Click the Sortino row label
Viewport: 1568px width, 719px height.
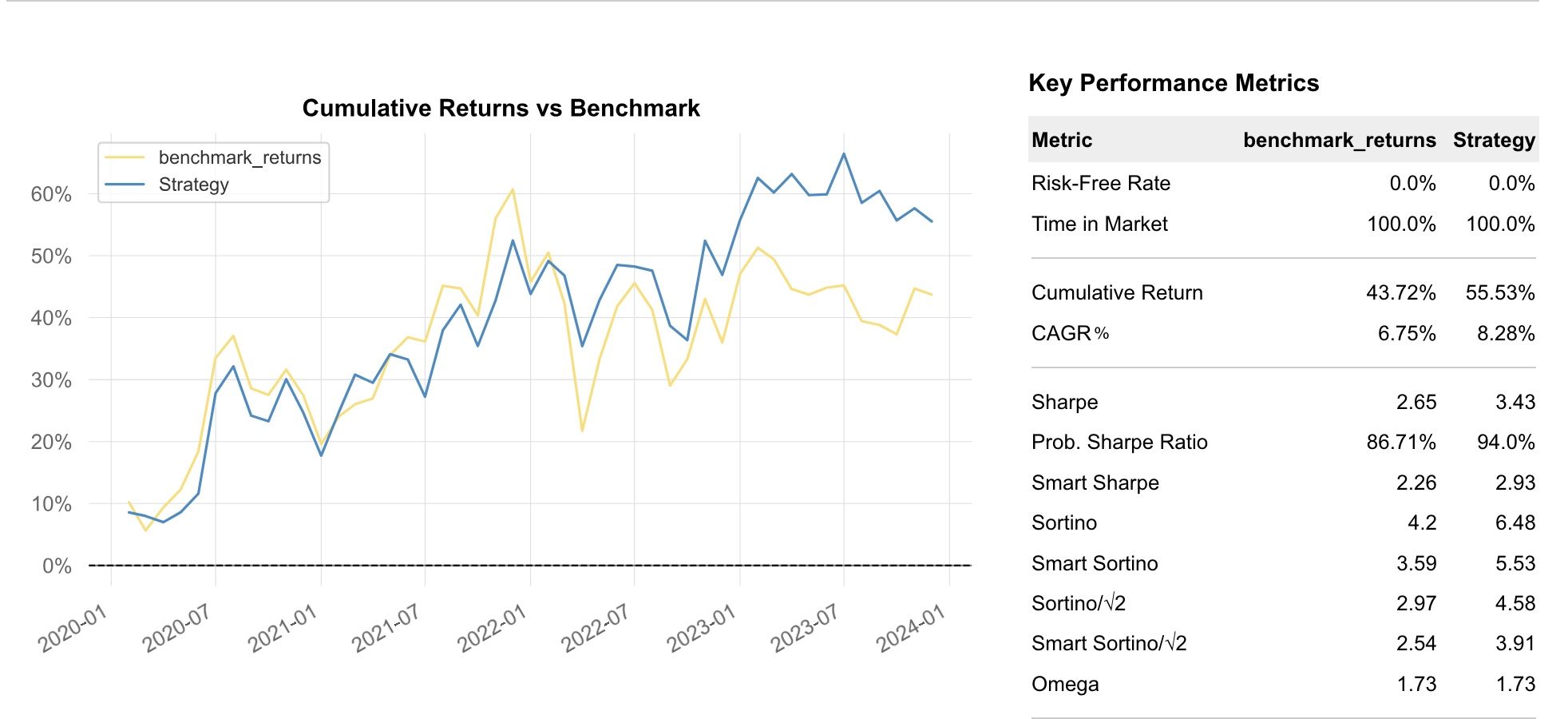1064,522
